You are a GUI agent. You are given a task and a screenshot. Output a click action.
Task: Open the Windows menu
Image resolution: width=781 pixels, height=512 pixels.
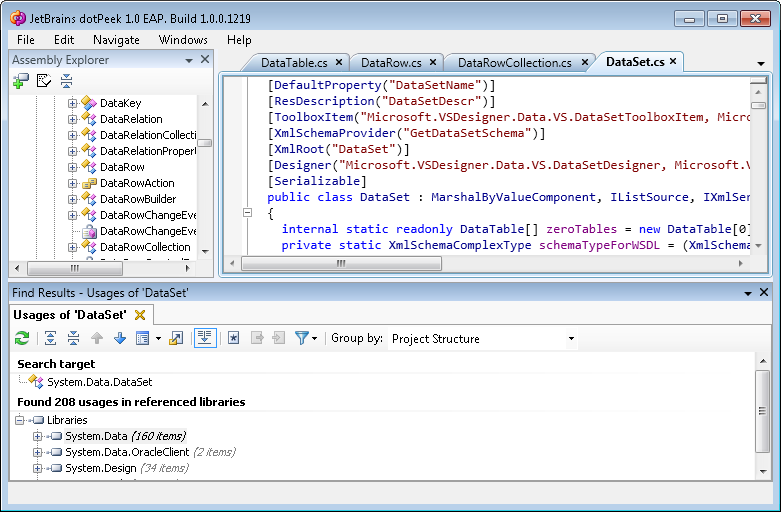click(183, 40)
